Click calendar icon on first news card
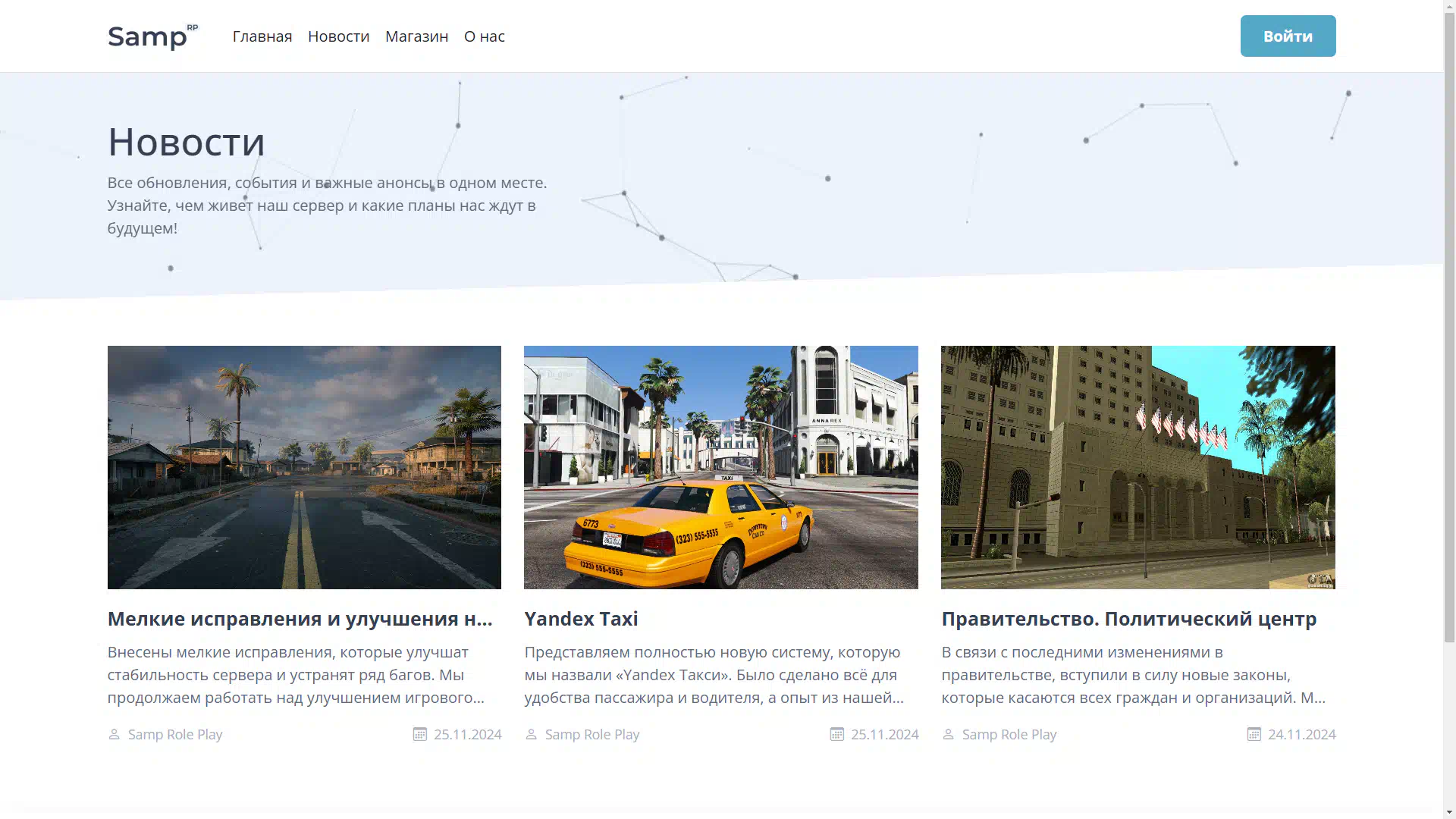The image size is (1456, 819). pyautogui.click(x=420, y=734)
